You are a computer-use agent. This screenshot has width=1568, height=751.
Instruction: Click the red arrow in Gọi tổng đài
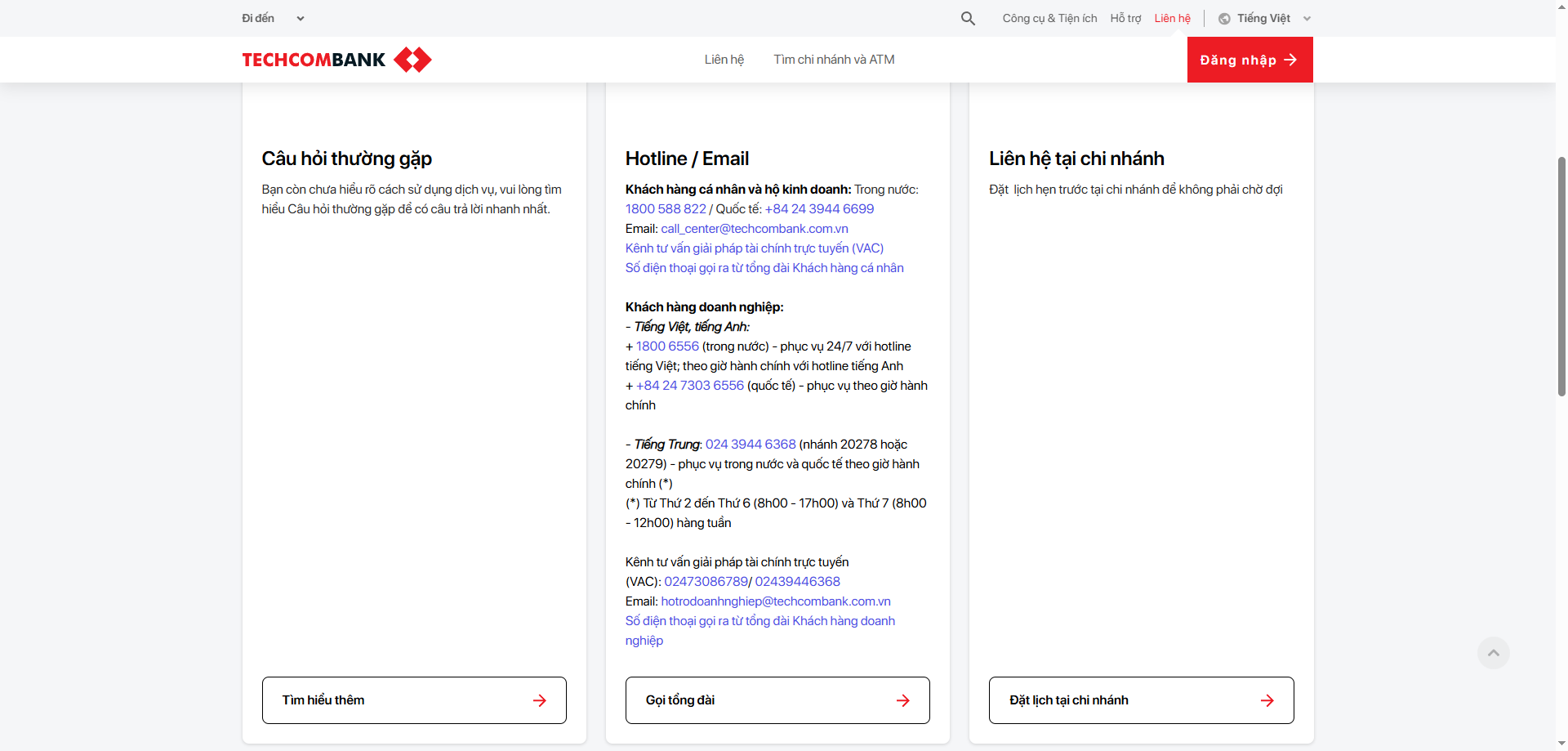point(903,700)
